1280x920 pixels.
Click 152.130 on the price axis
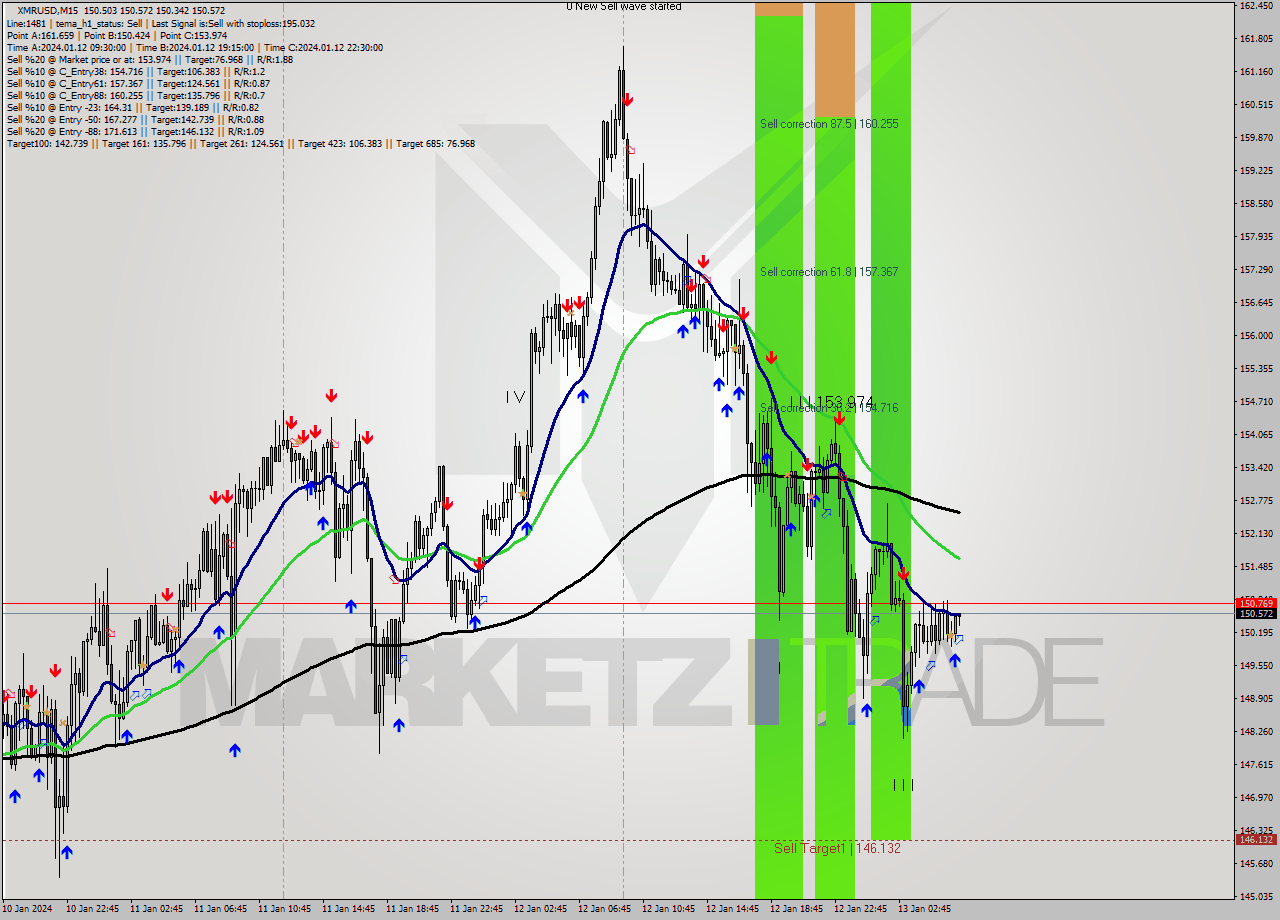pyautogui.click(x=1256, y=534)
